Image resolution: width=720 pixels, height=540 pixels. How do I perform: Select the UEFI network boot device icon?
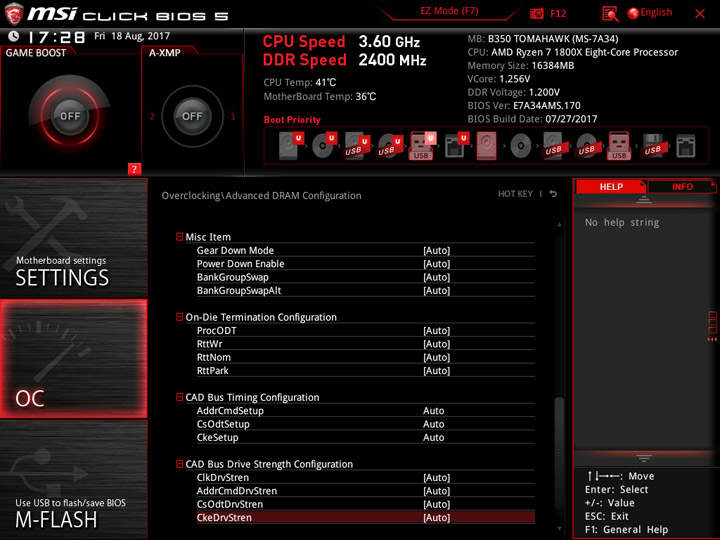tap(456, 146)
